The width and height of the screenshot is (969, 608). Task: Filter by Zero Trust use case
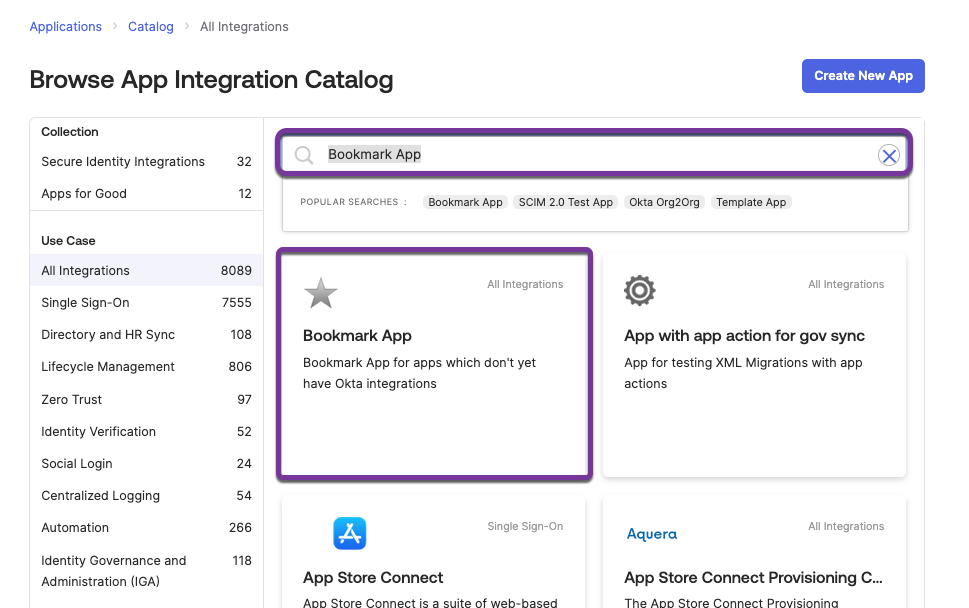[x=72, y=400]
